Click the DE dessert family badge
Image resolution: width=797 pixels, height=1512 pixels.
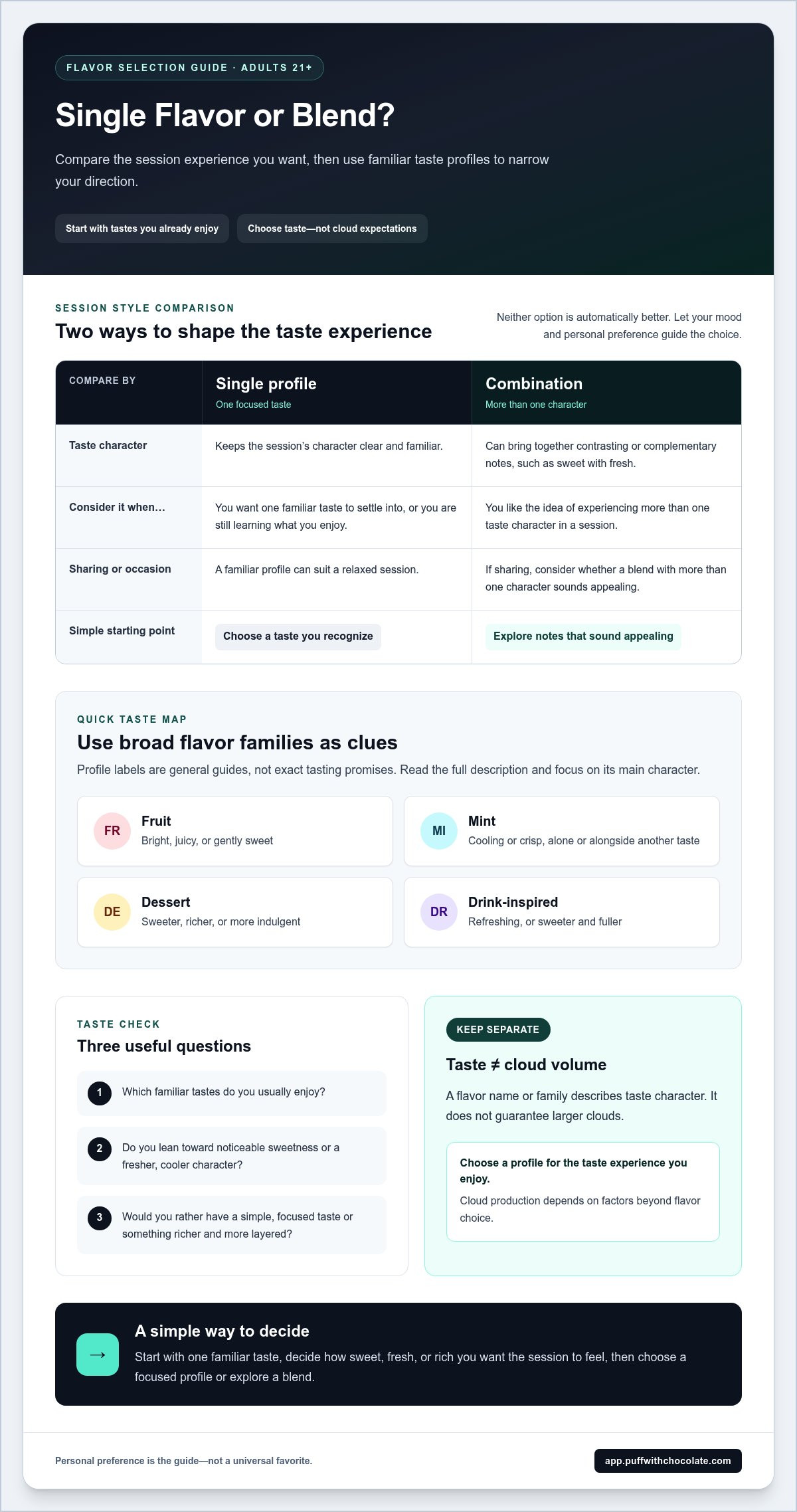pos(112,912)
